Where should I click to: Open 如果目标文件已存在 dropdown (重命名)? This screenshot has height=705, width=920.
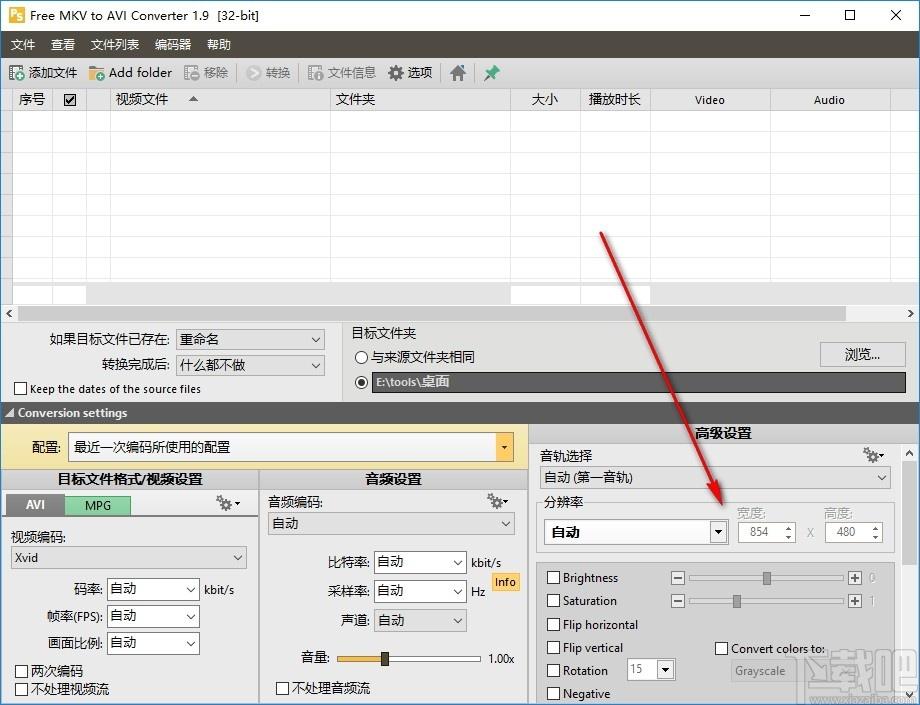pyautogui.click(x=250, y=340)
